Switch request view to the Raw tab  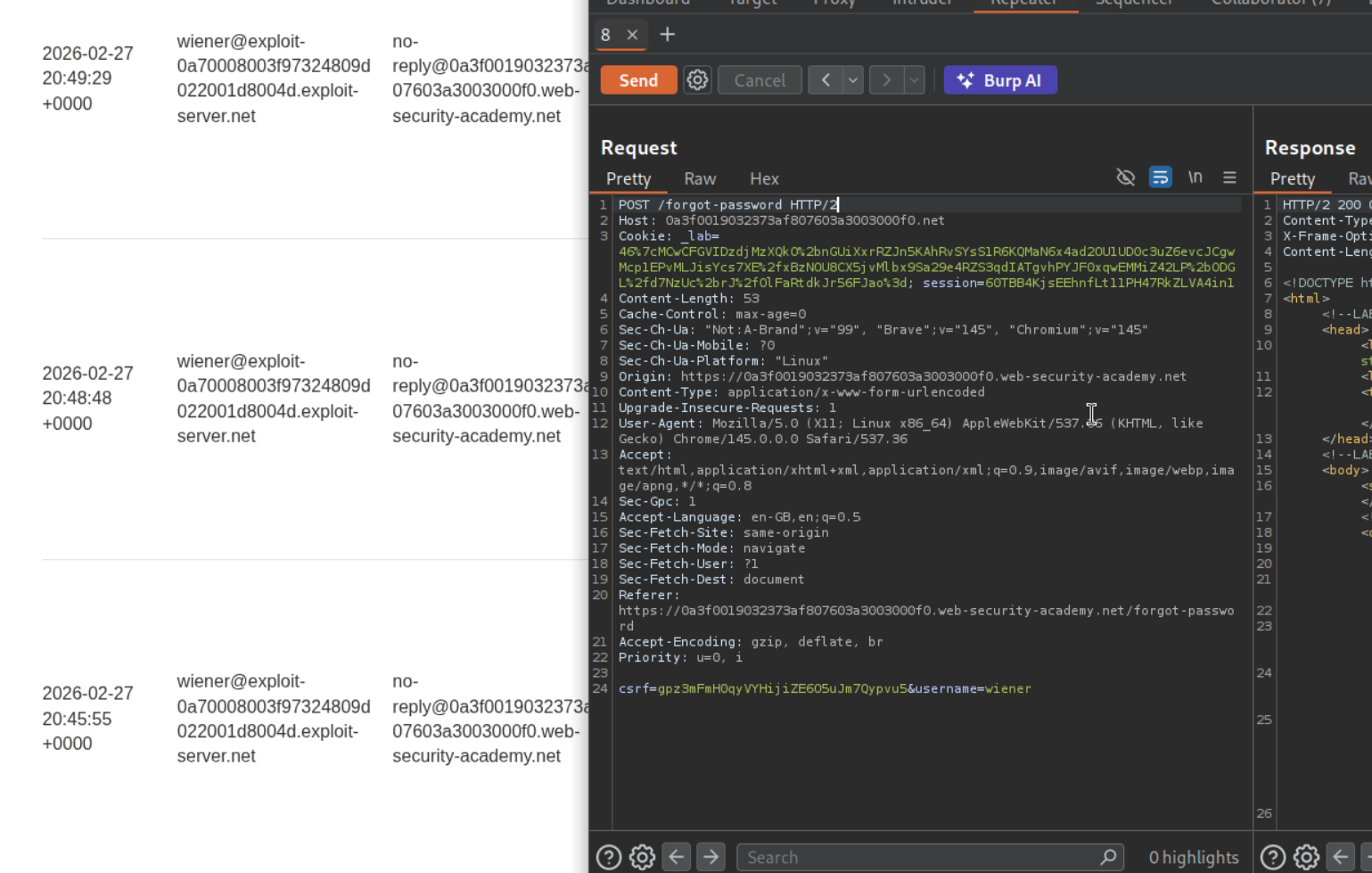coord(700,179)
